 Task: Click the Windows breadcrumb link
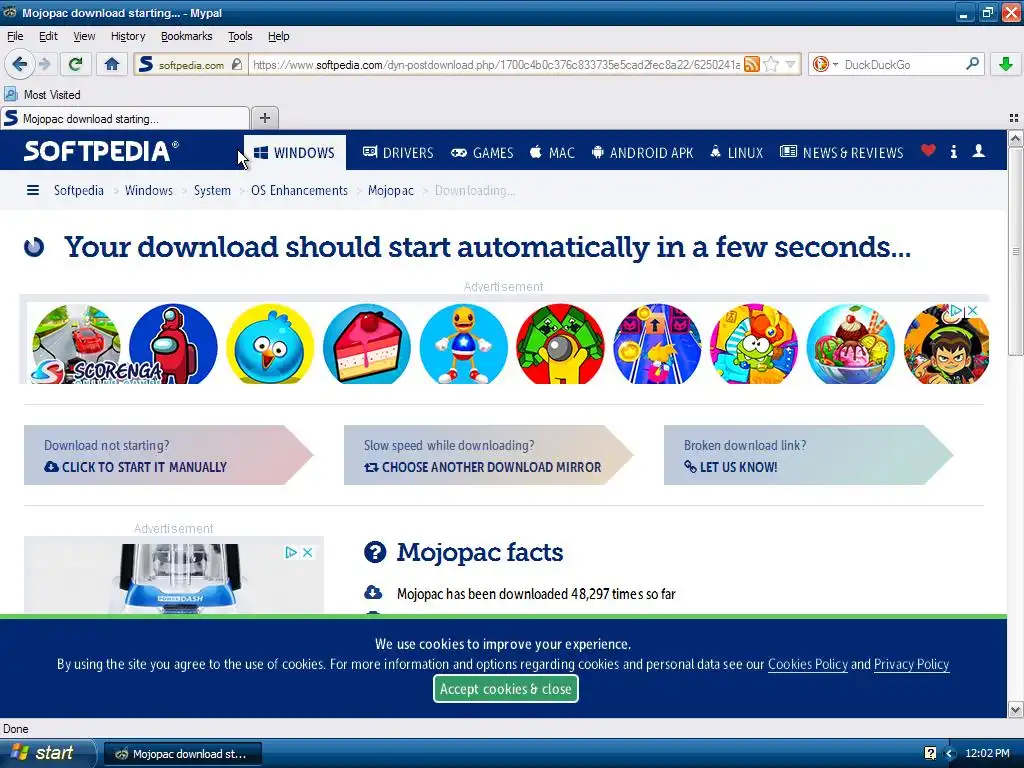pyautogui.click(x=149, y=190)
